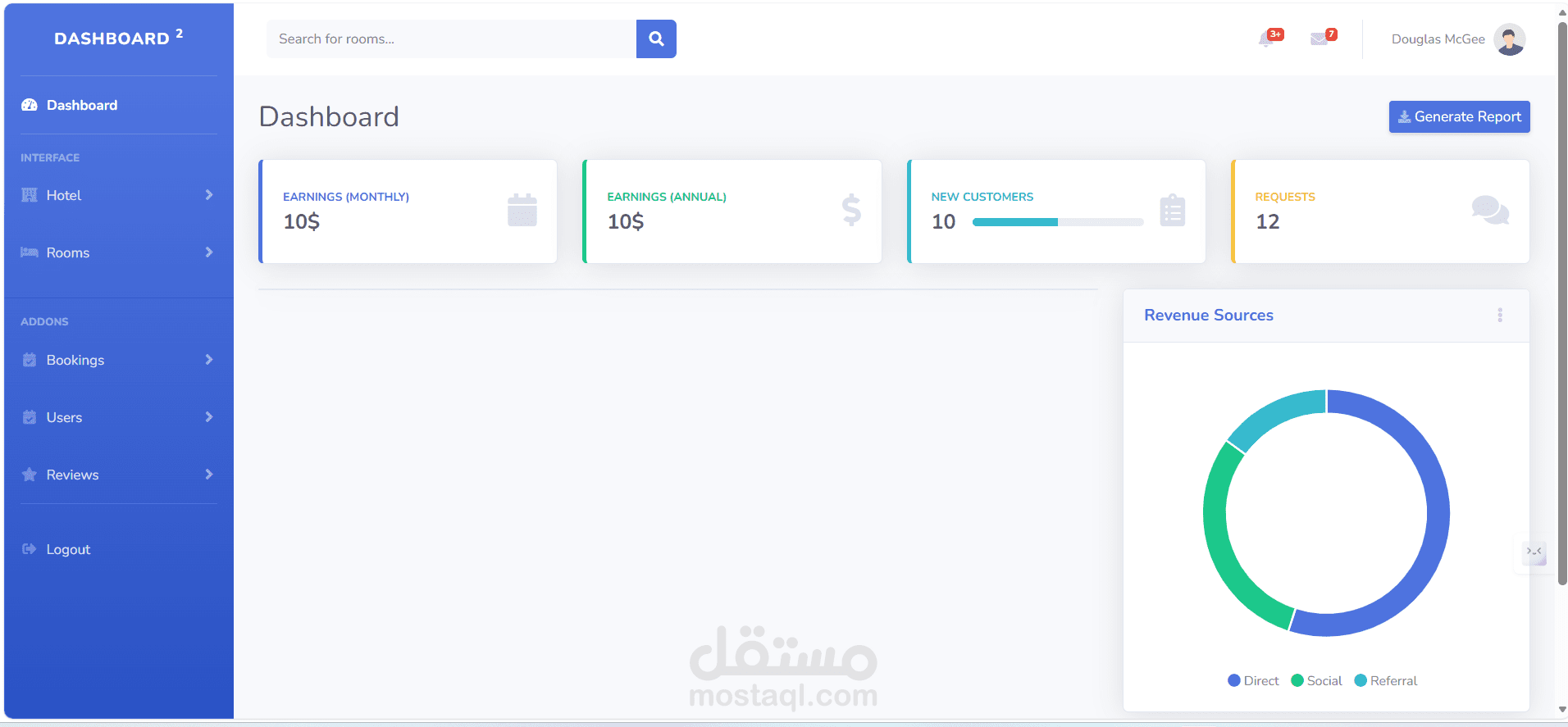Click the Douglas McGee user name
Image resolution: width=1568 pixels, height=727 pixels.
click(1438, 39)
